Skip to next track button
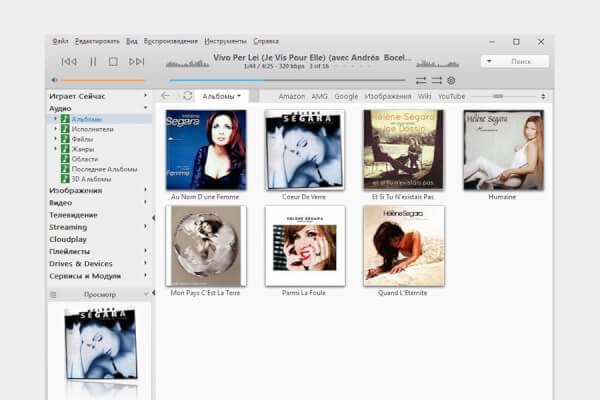This screenshot has width=600, height=400. pos(137,62)
